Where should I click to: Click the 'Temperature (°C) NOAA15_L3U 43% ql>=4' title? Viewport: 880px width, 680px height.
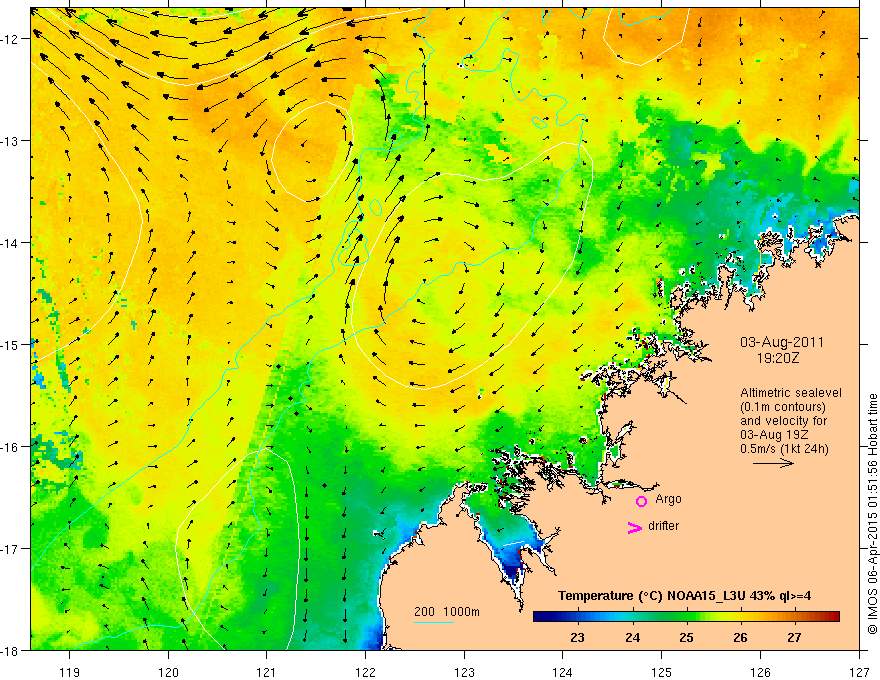click(x=684, y=596)
